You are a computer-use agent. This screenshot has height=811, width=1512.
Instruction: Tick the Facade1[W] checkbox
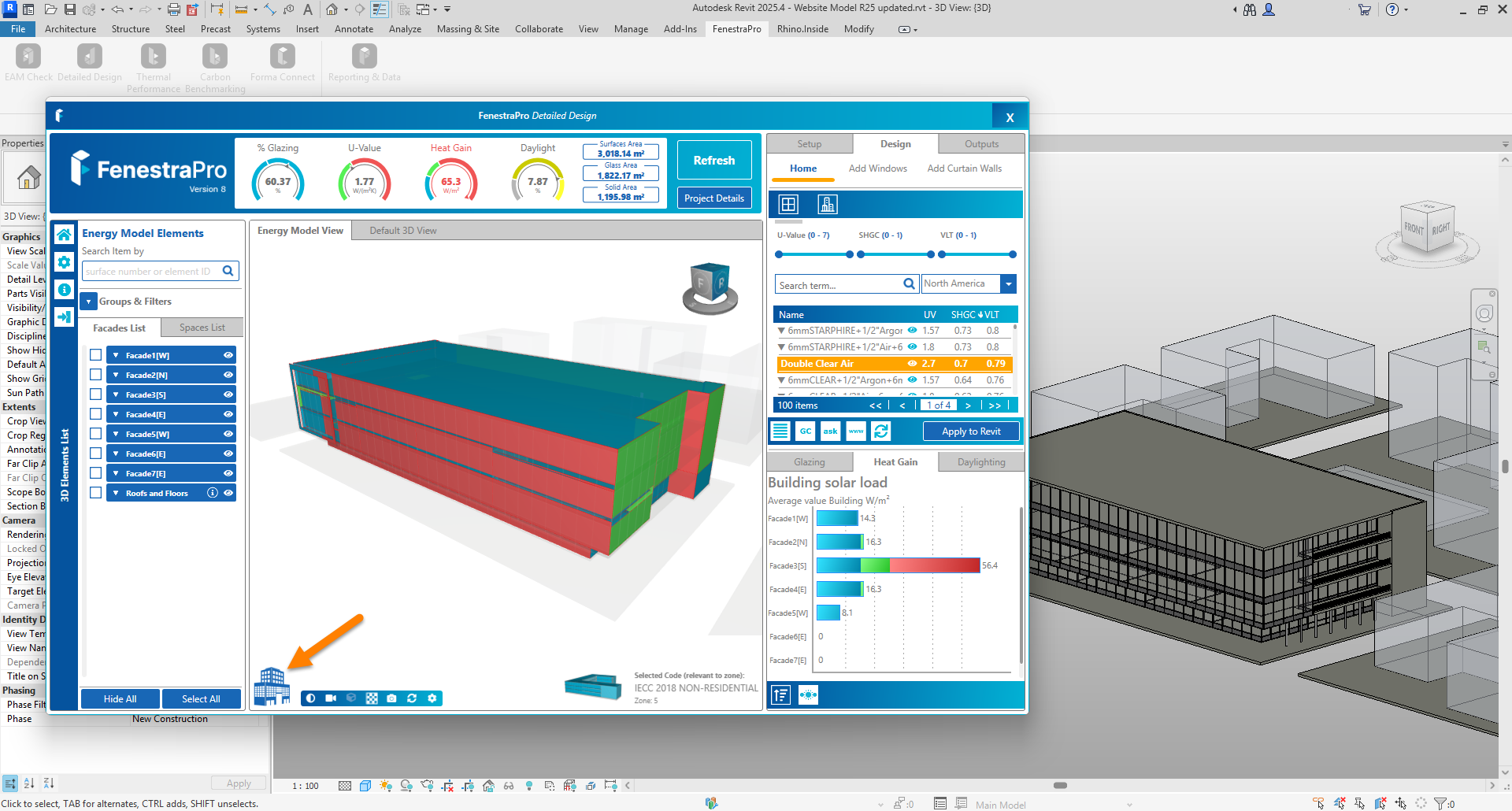(96, 355)
